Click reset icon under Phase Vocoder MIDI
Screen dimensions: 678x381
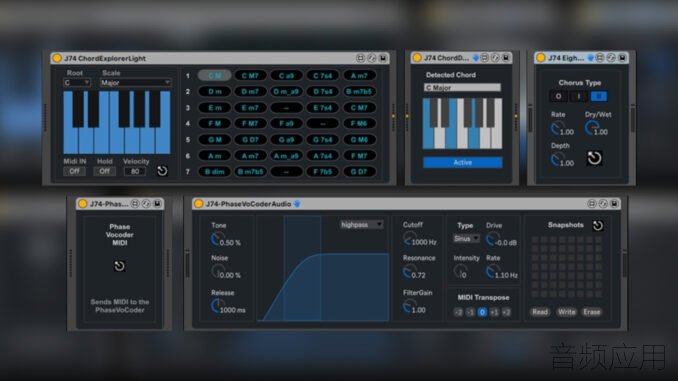pyautogui.click(x=119, y=266)
